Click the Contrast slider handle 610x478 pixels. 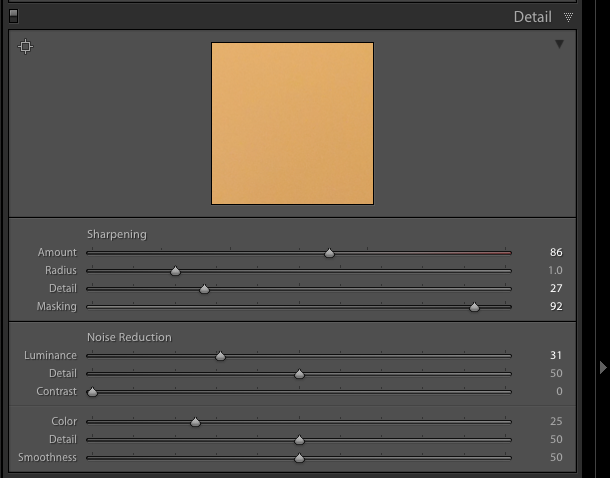point(93,392)
